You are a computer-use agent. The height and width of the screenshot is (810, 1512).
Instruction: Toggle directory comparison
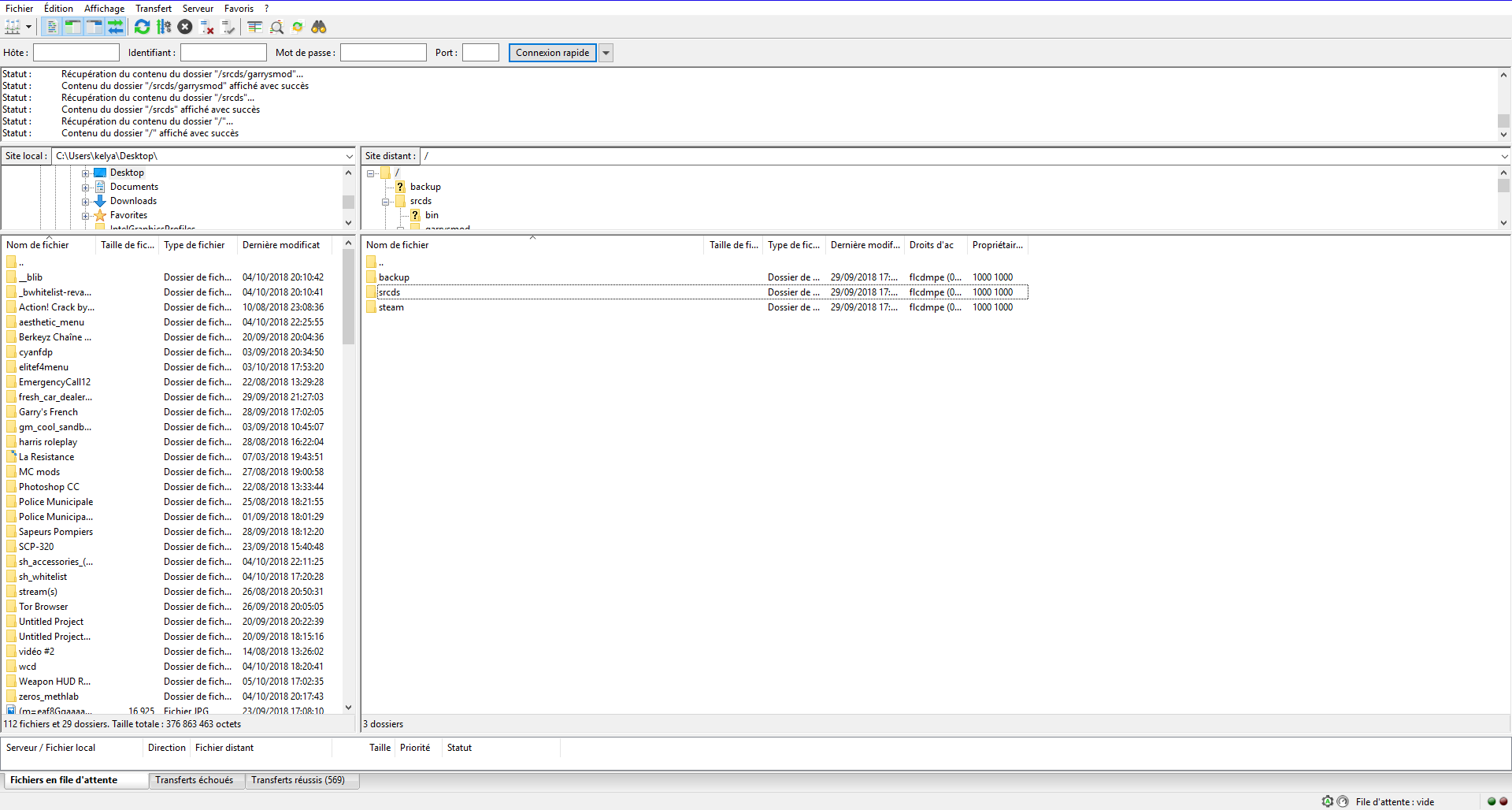coord(276,28)
